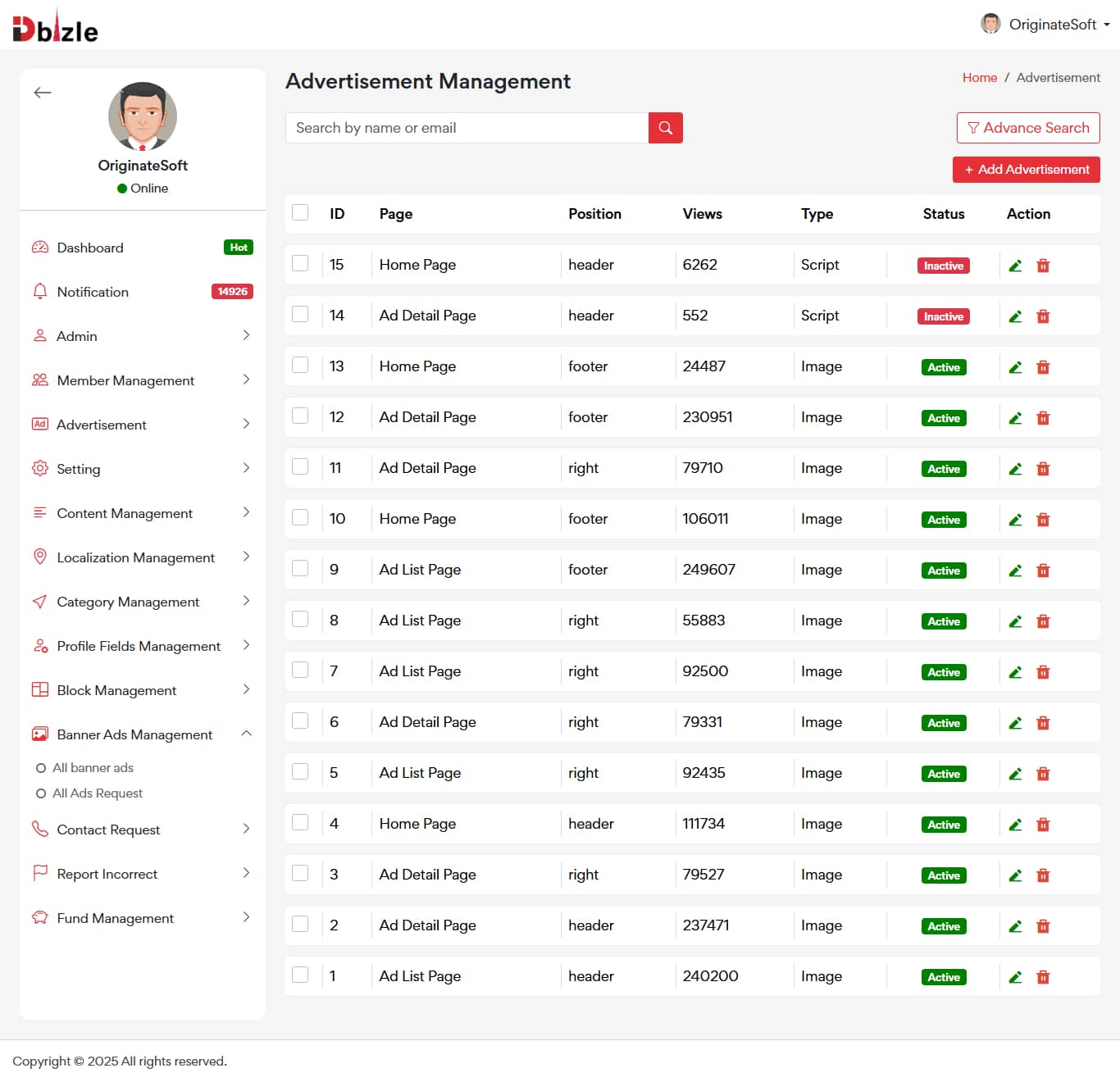Select All Ads Request submenu item
The width and height of the screenshot is (1120, 1082).
click(97, 793)
